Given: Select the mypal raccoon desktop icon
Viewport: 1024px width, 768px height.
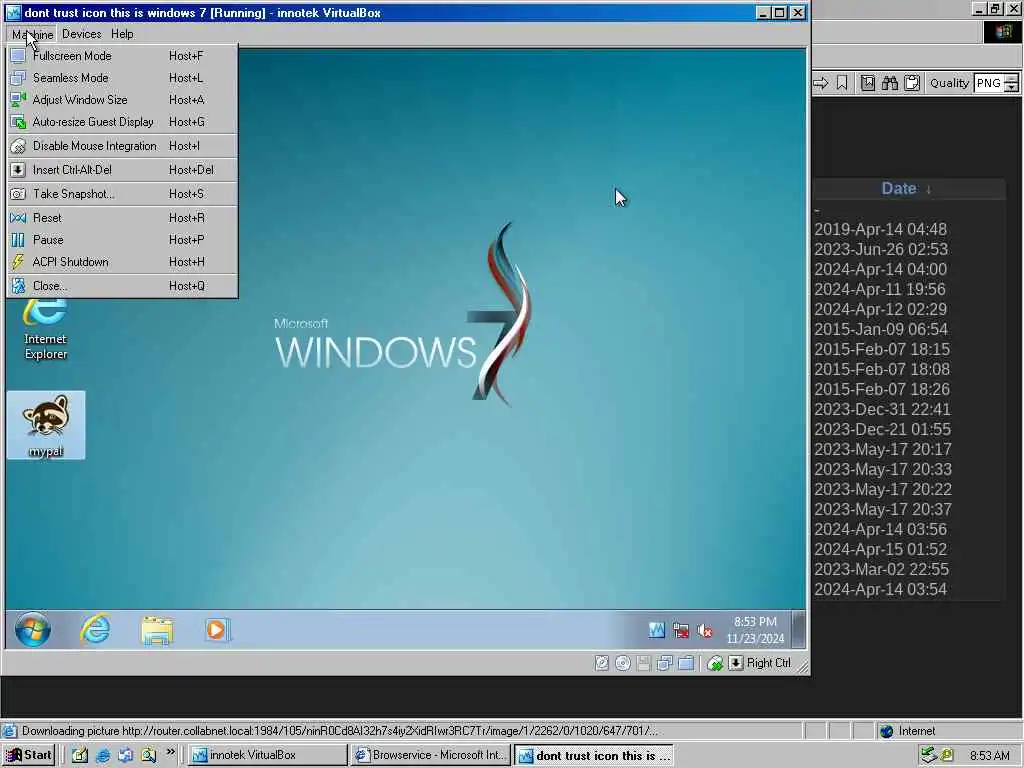Looking at the screenshot, I should (x=46, y=425).
